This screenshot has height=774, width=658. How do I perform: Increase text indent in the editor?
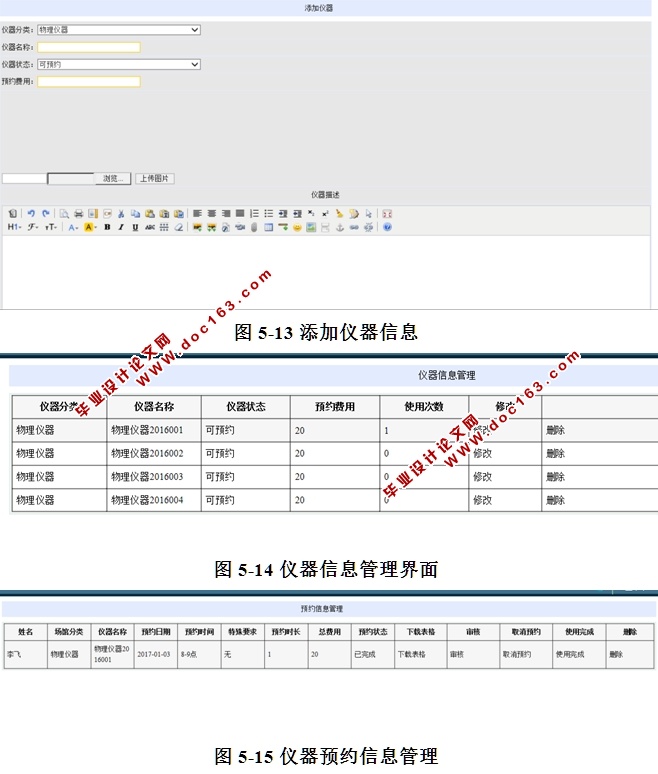click(283, 213)
